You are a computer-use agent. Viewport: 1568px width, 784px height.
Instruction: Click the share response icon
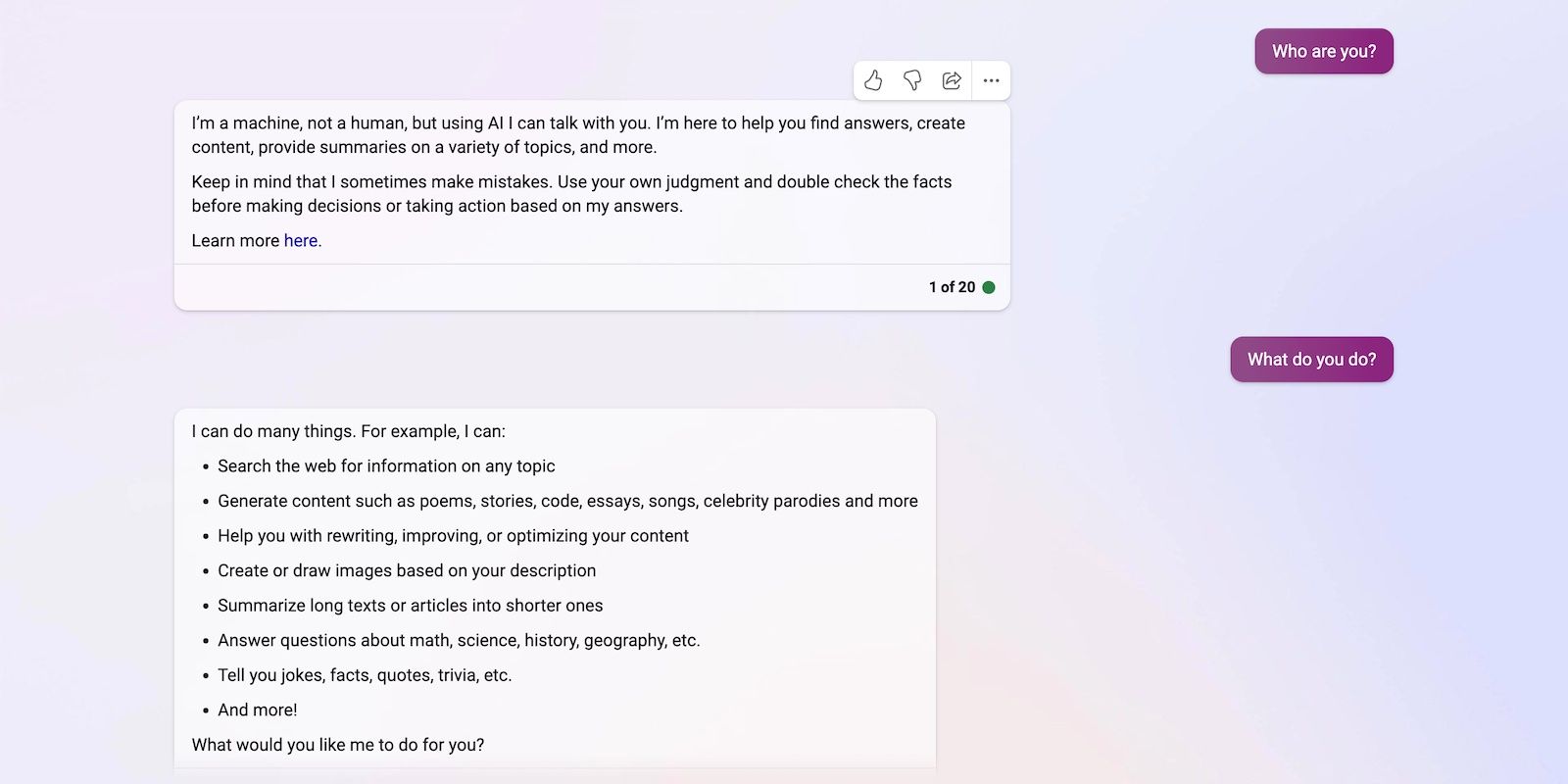click(x=952, y=80)
